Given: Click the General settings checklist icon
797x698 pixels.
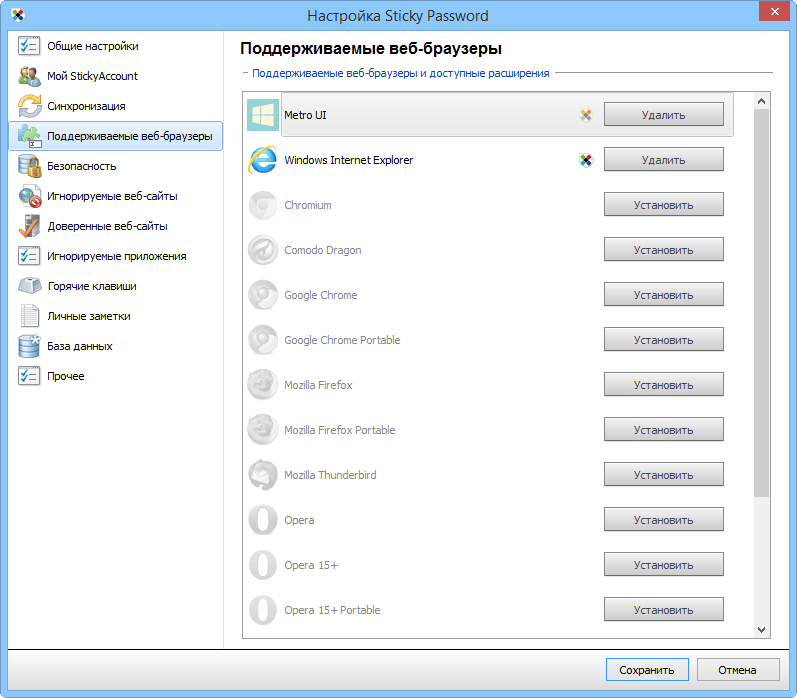Looking at the screenshot, I should click(x=29, y=46).
